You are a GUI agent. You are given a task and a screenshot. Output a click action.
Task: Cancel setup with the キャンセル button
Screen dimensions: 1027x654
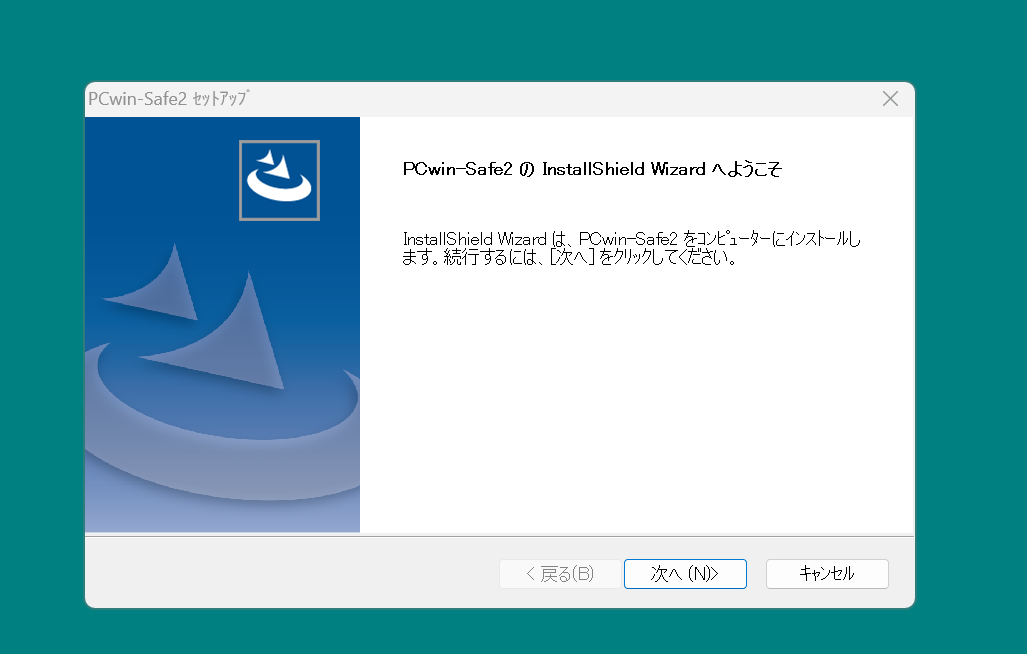tap(827, 573)
